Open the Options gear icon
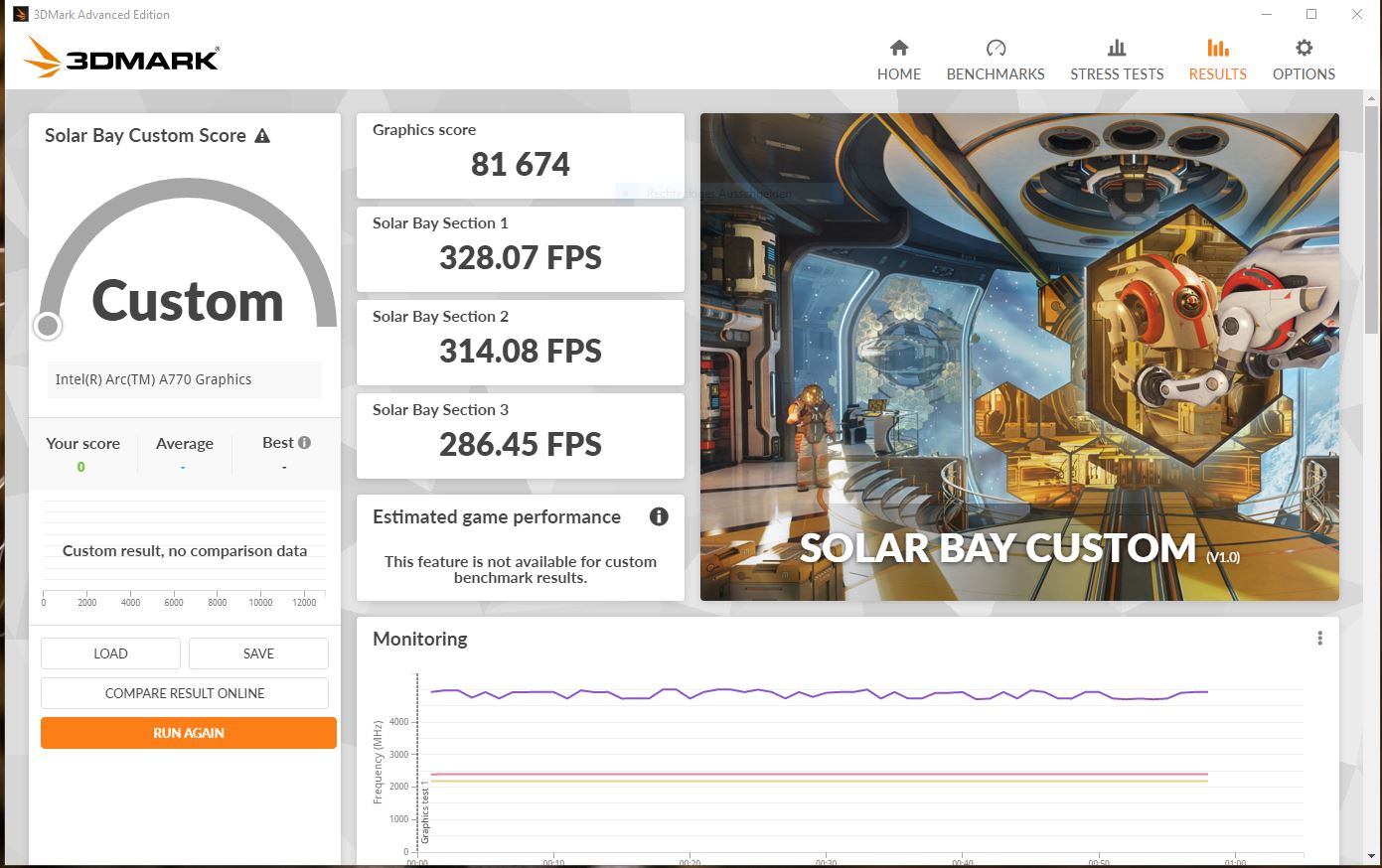Viewport: 1382px width, 868px height. pyautogui.click(x=1305, y=48)
